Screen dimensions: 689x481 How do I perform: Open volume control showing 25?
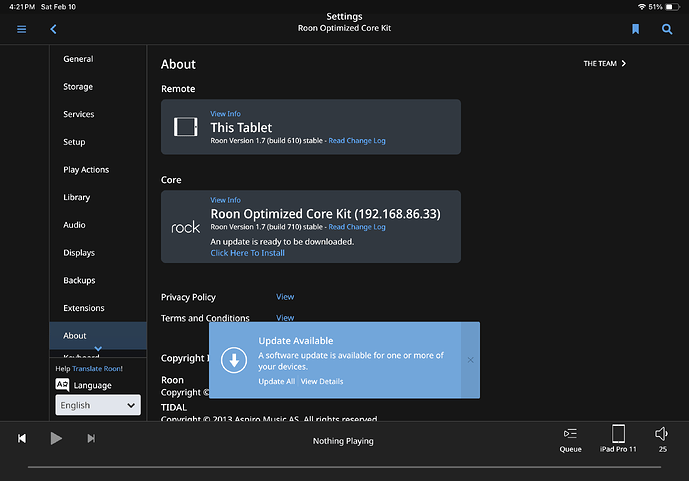pos(662,439)
